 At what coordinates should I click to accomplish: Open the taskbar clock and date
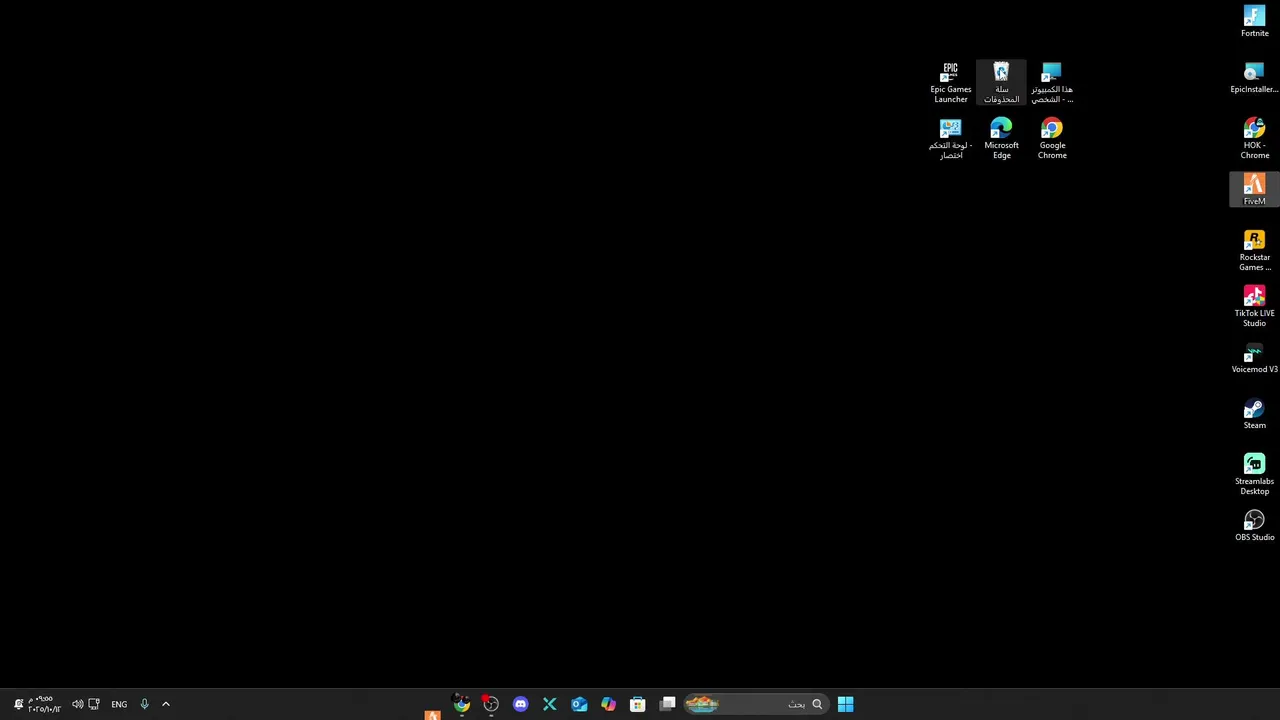tap(43, 704)
